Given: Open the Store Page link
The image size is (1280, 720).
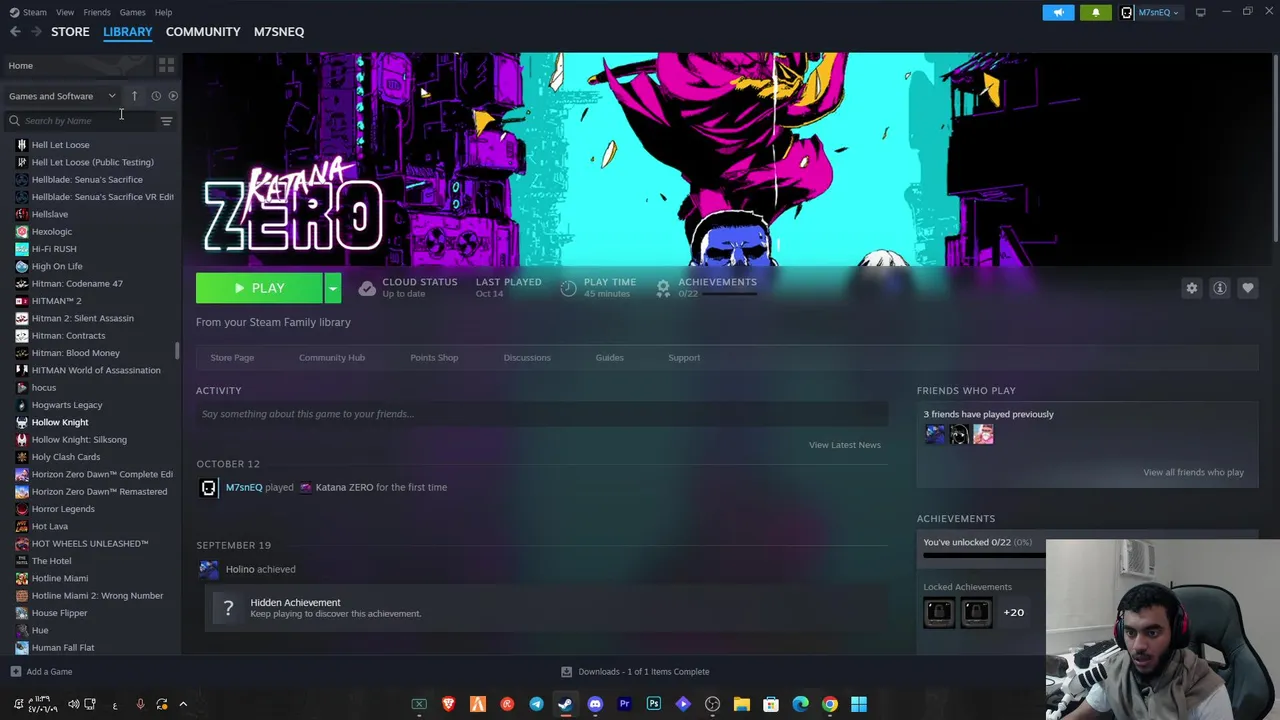Looking at the screenshot, I should click(x=232, y=358).
